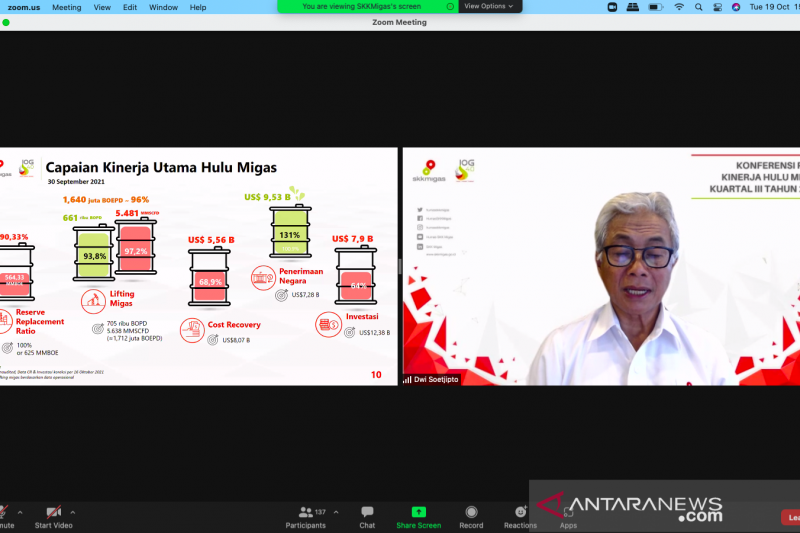Click the red Leave button
Screen dimensions: 800x533
[791, 517]
